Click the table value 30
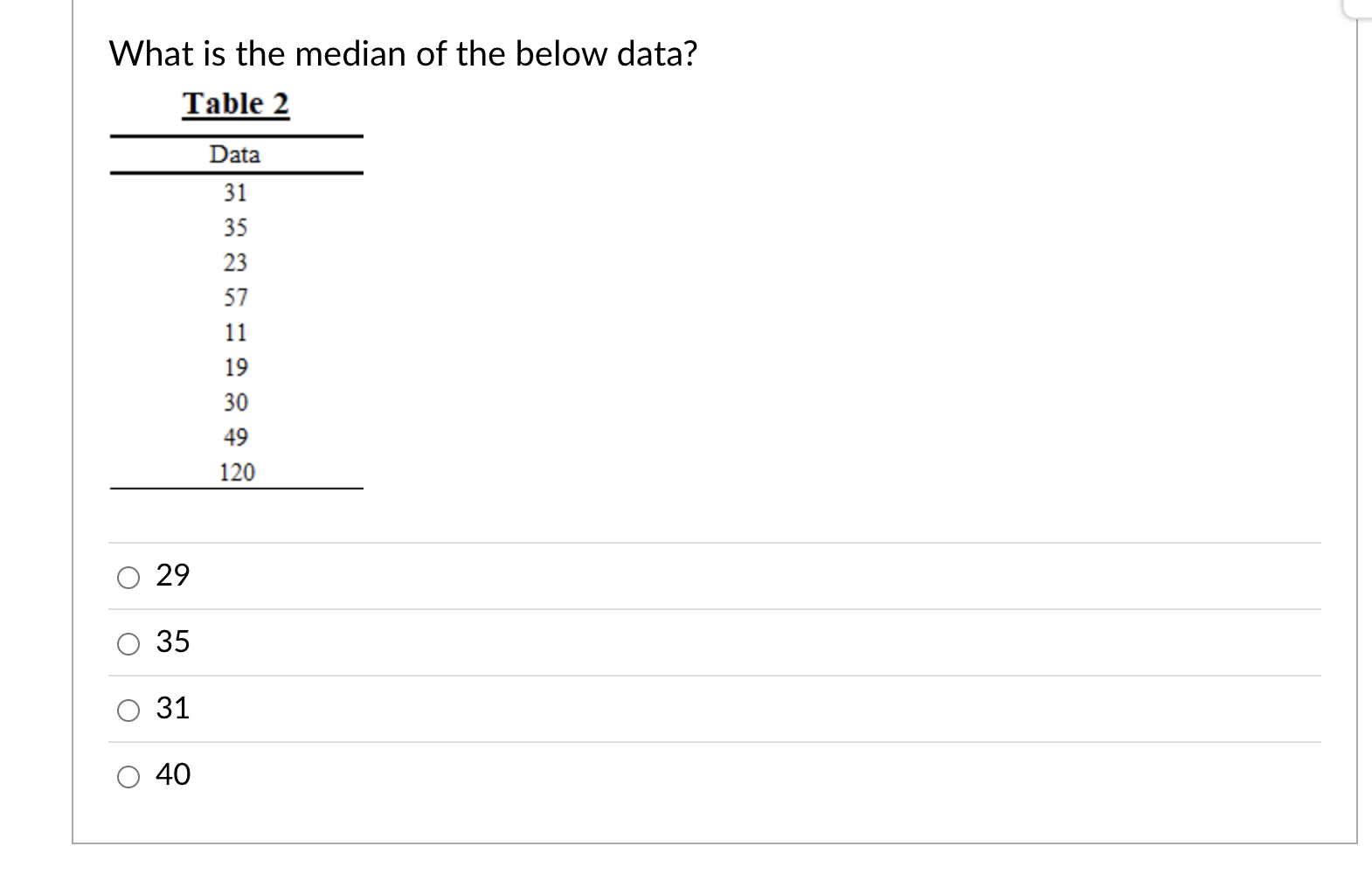Image resolution: width=1372 pixels, height=874 pixels. pos(235,401)
